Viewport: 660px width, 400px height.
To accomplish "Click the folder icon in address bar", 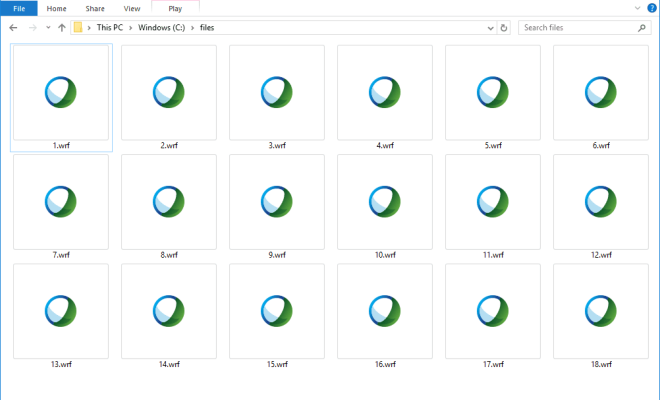I will click(x=78, y=27).
